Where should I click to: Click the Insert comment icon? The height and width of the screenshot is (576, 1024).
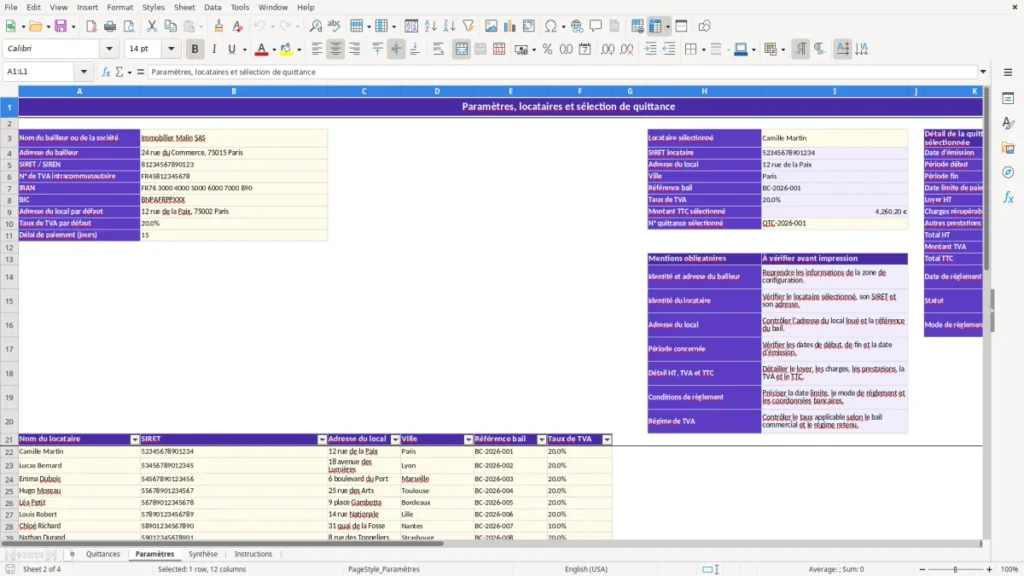tap(596, 26)
